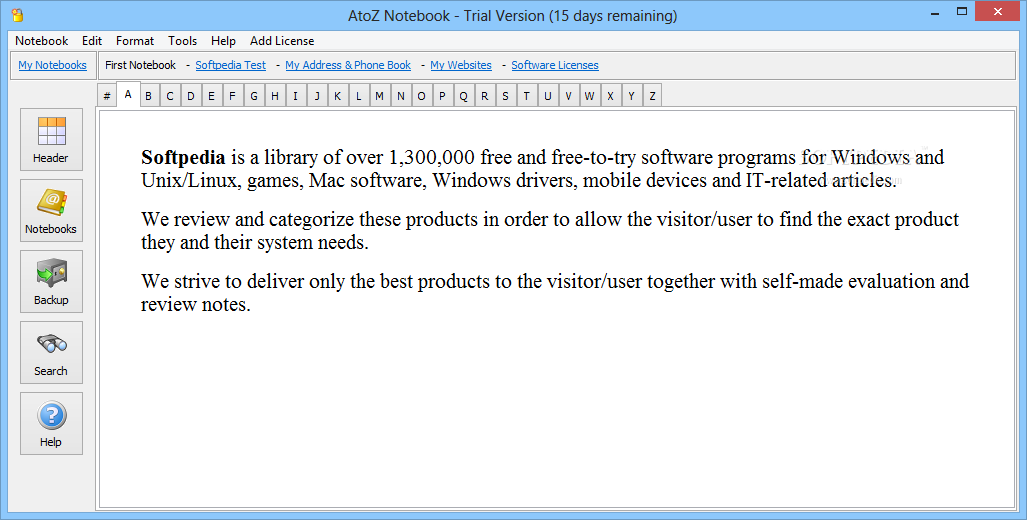Switch to the I tab
This screenshot has width=1027, height=520.
[295, 96]
